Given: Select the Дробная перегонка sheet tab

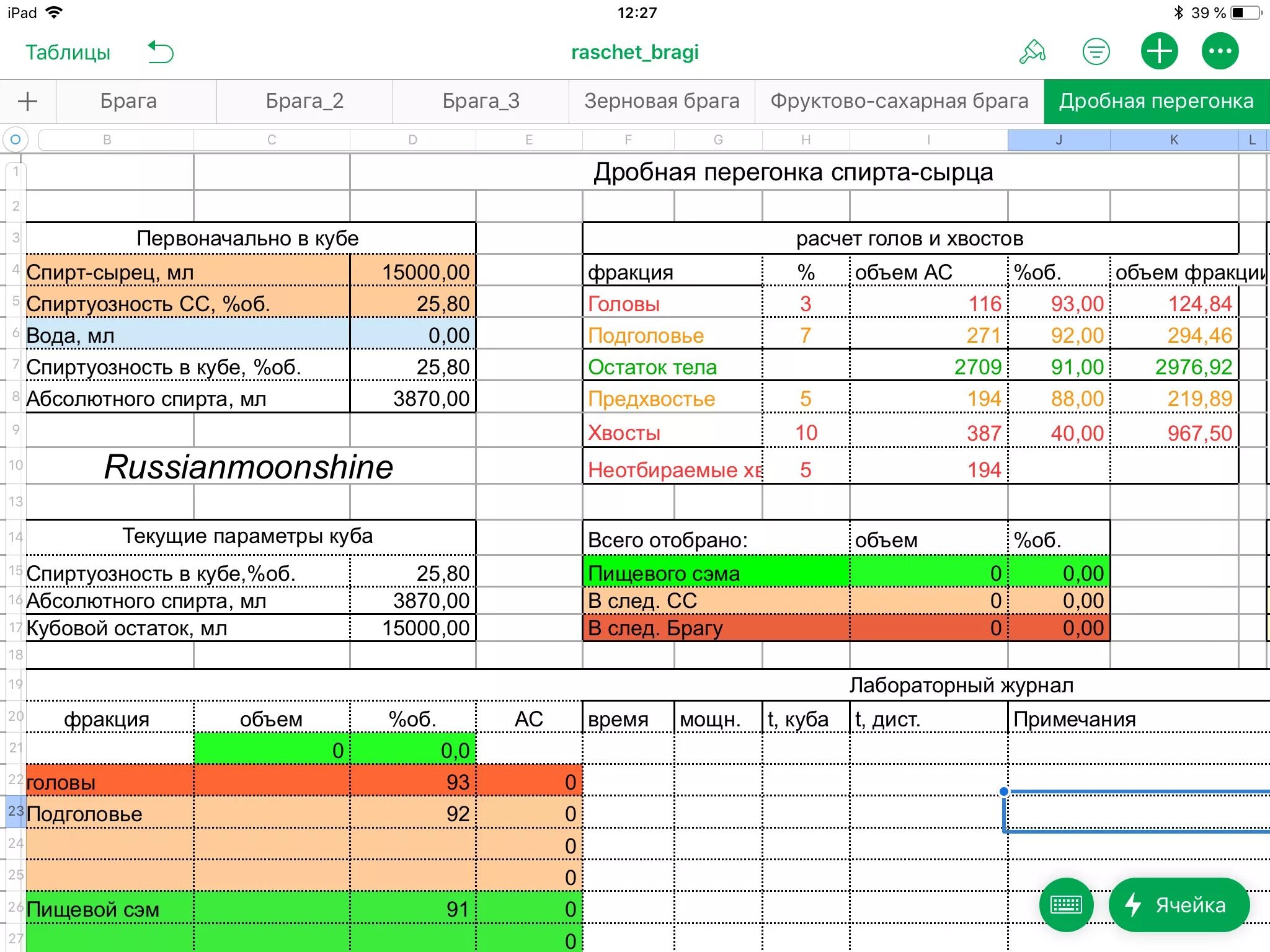Looking at the screenshot, I should (x=1157, y=101).
